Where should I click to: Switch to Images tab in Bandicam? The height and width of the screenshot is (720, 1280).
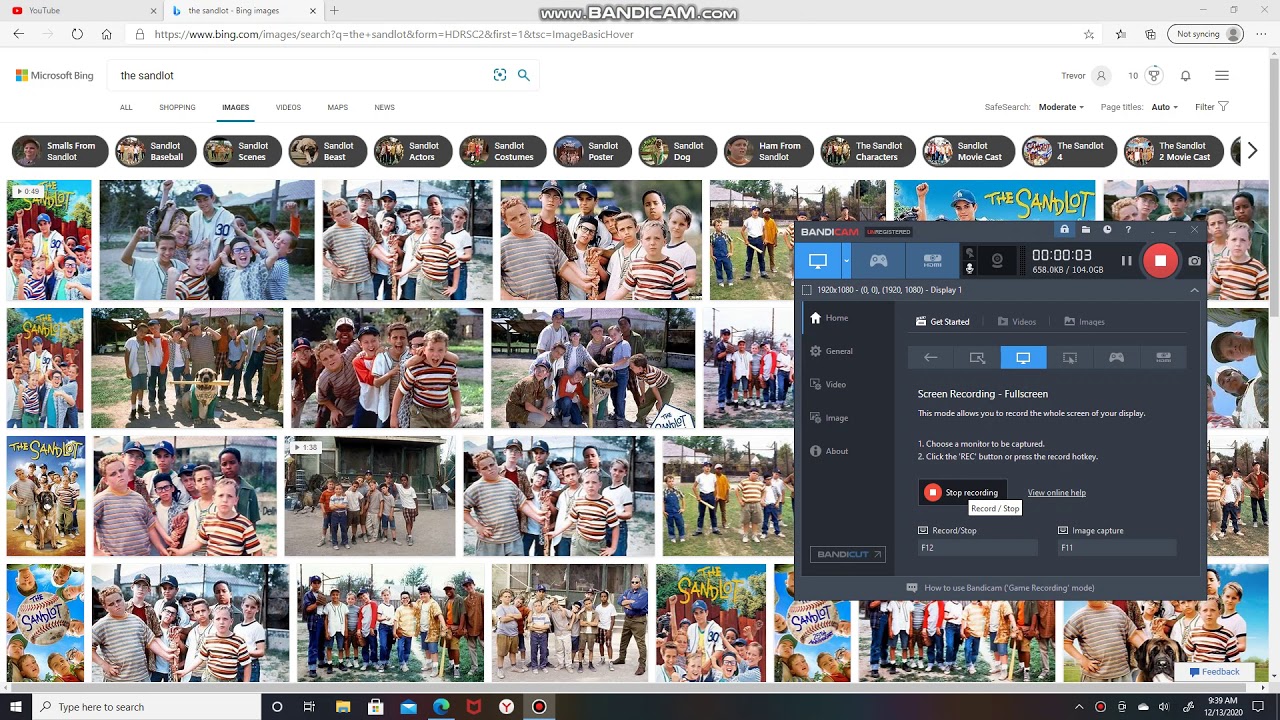click(1084, 322)
